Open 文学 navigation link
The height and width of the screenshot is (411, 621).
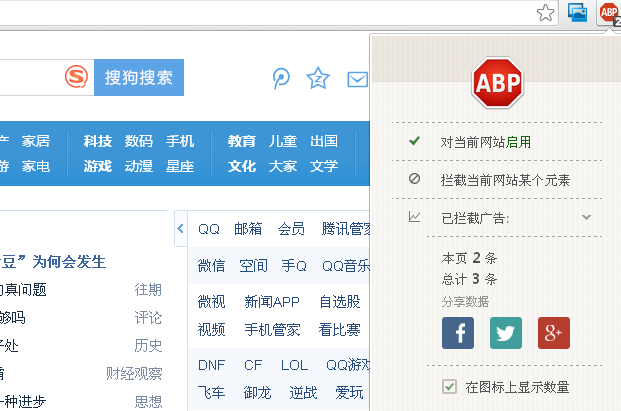324,166
